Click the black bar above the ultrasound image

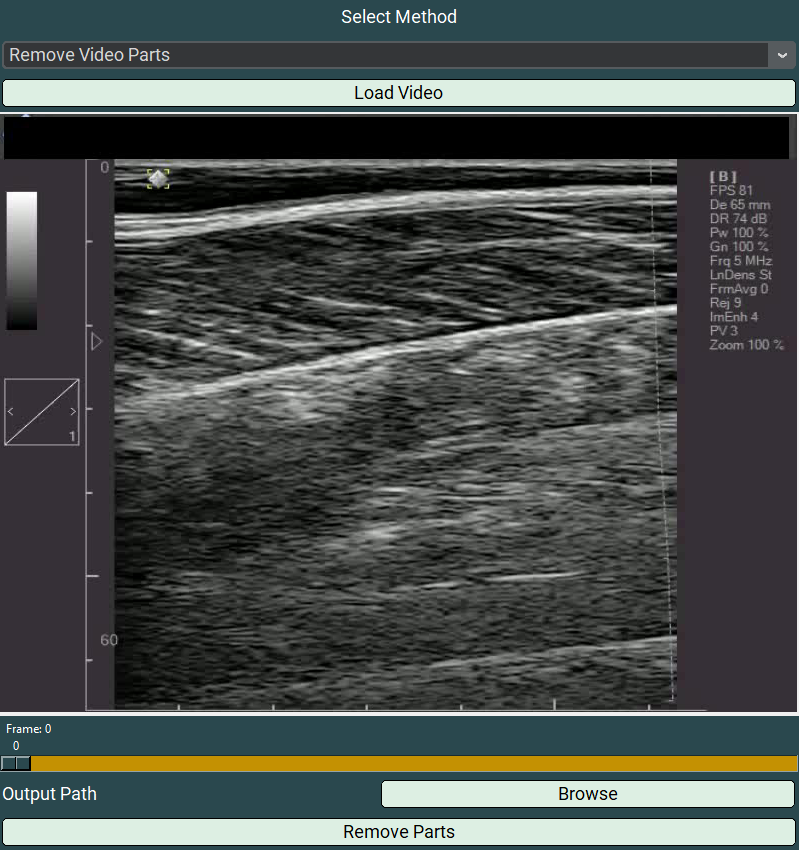[397, 138]
